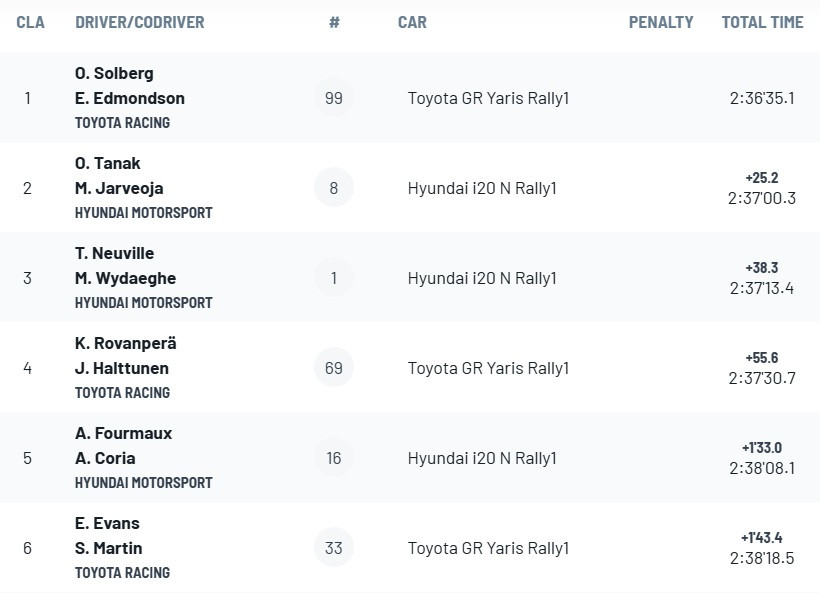This screenshot has height=593, width=820.
Task: Open driver O. Solberg's entry
Action: tap(114, 73)
